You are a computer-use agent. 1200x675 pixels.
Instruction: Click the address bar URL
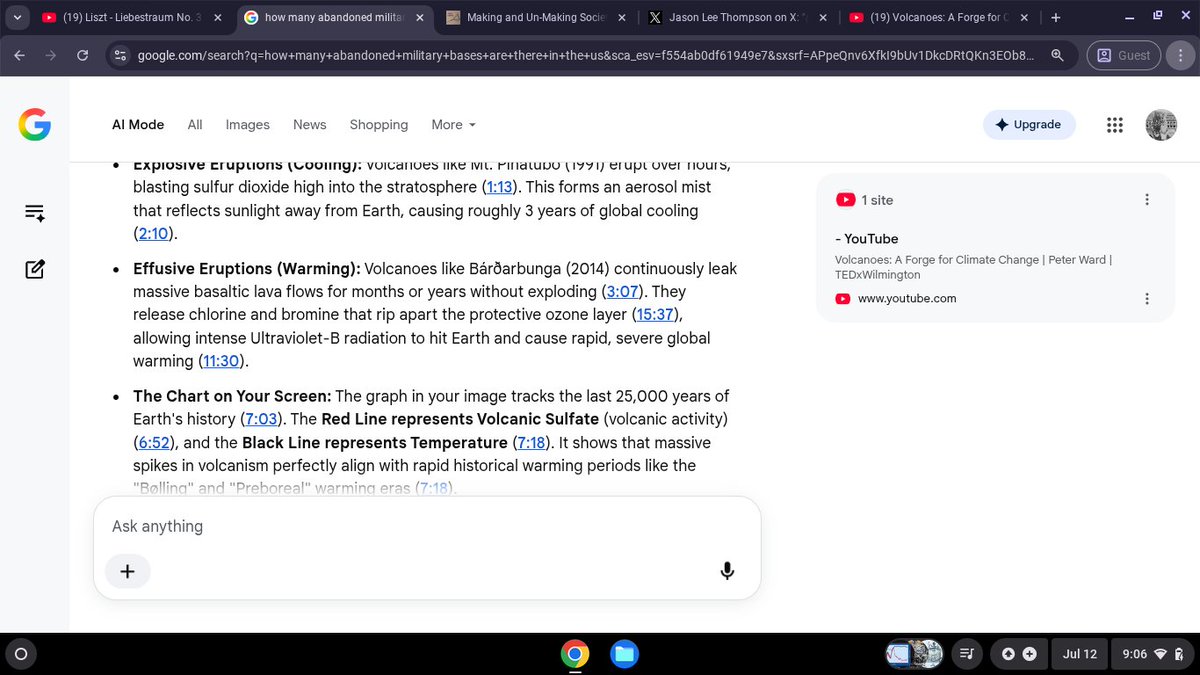pos(587,55)
